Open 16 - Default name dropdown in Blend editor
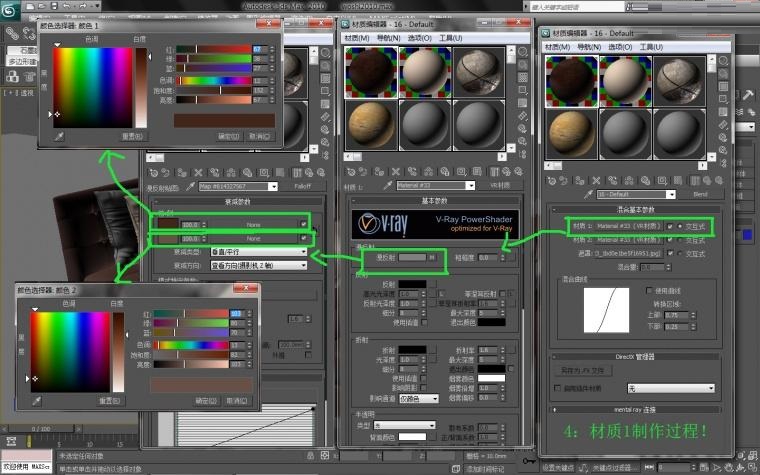This screenshot has width=760, height=475. pyautogui.click(x=670, y=194)
